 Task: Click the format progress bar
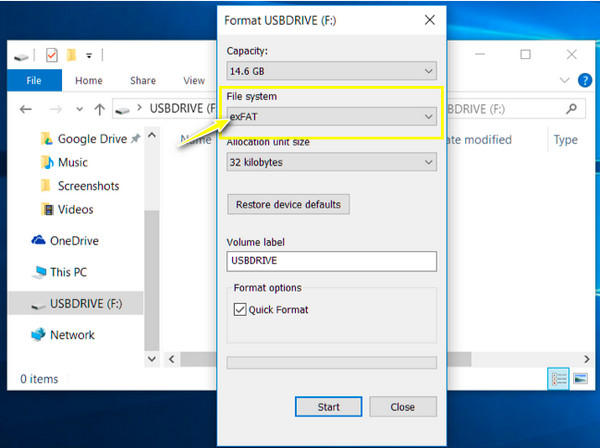tap(331, 362)
